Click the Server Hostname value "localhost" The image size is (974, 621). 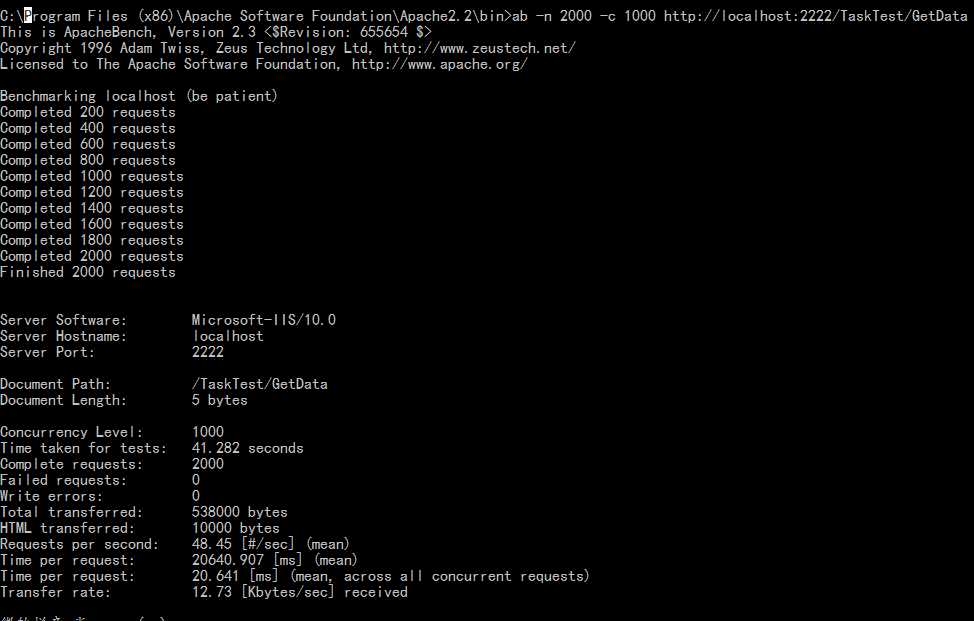[x=228, y=336]
